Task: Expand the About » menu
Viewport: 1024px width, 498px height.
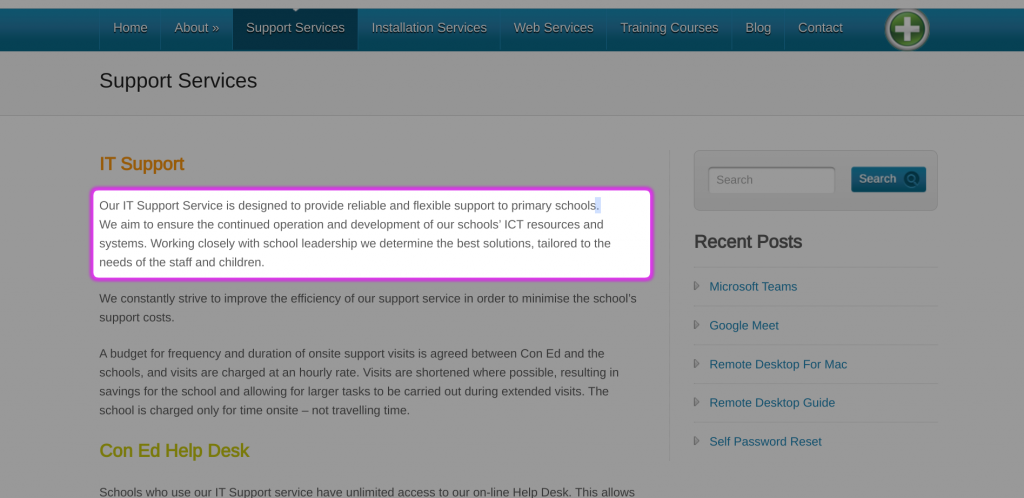Action: pos(197,28)
